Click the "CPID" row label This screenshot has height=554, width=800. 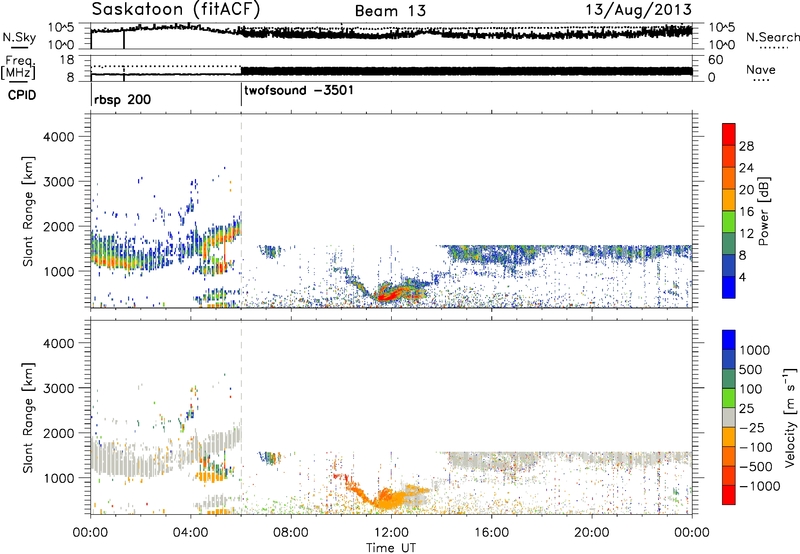tap(22, 95)
